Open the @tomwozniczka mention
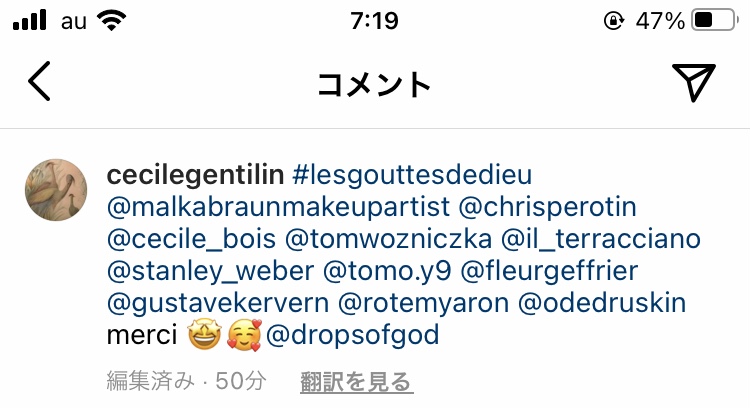The width and height of the screenshot is (750, 408). click(x=388, y=239)
